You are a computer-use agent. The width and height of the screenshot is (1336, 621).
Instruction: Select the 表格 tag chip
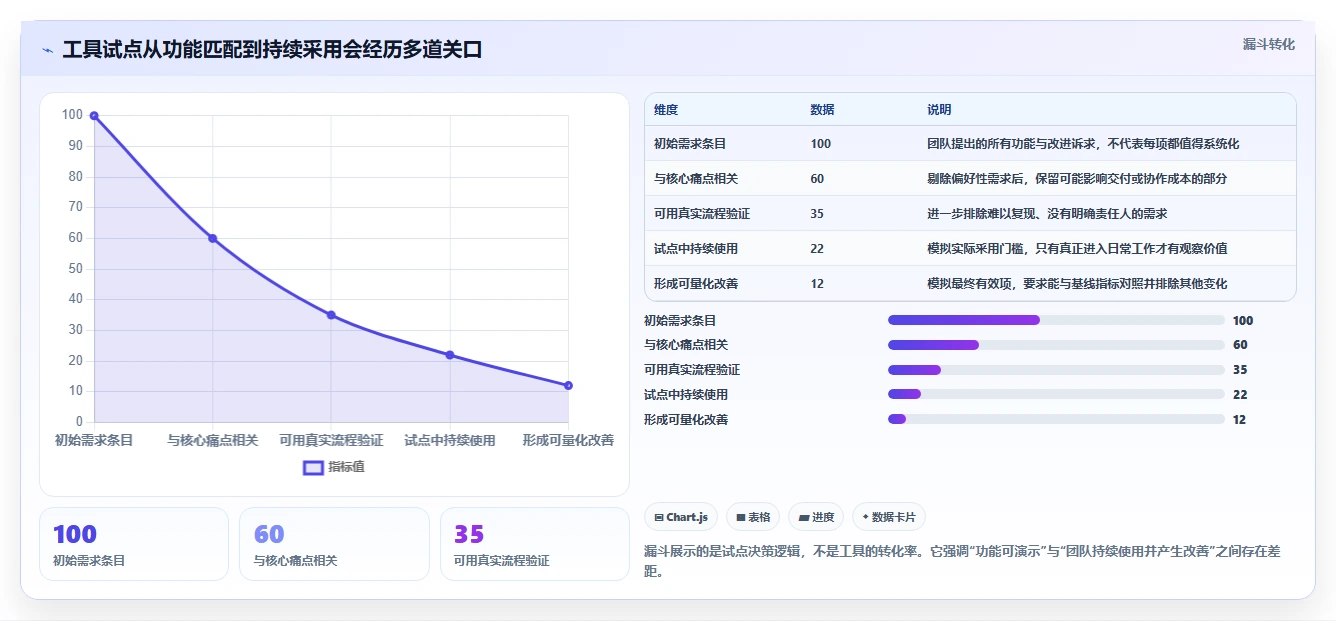(753, 517)
